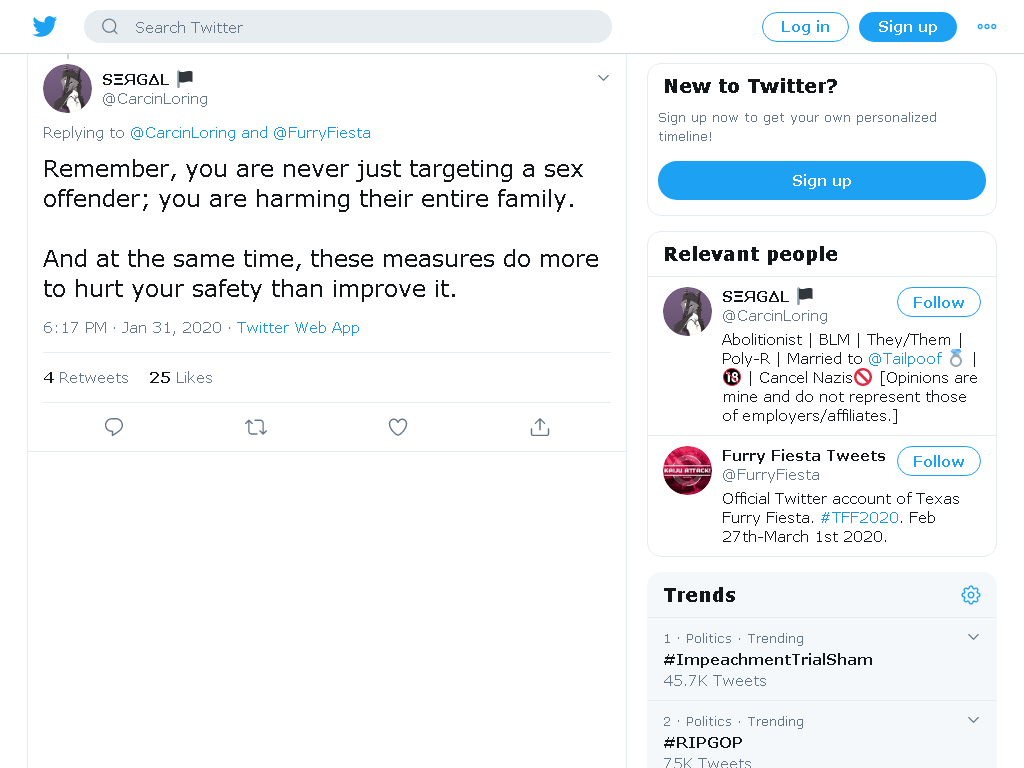Follow Furry Fiesta Tweets account

[938, 462]
